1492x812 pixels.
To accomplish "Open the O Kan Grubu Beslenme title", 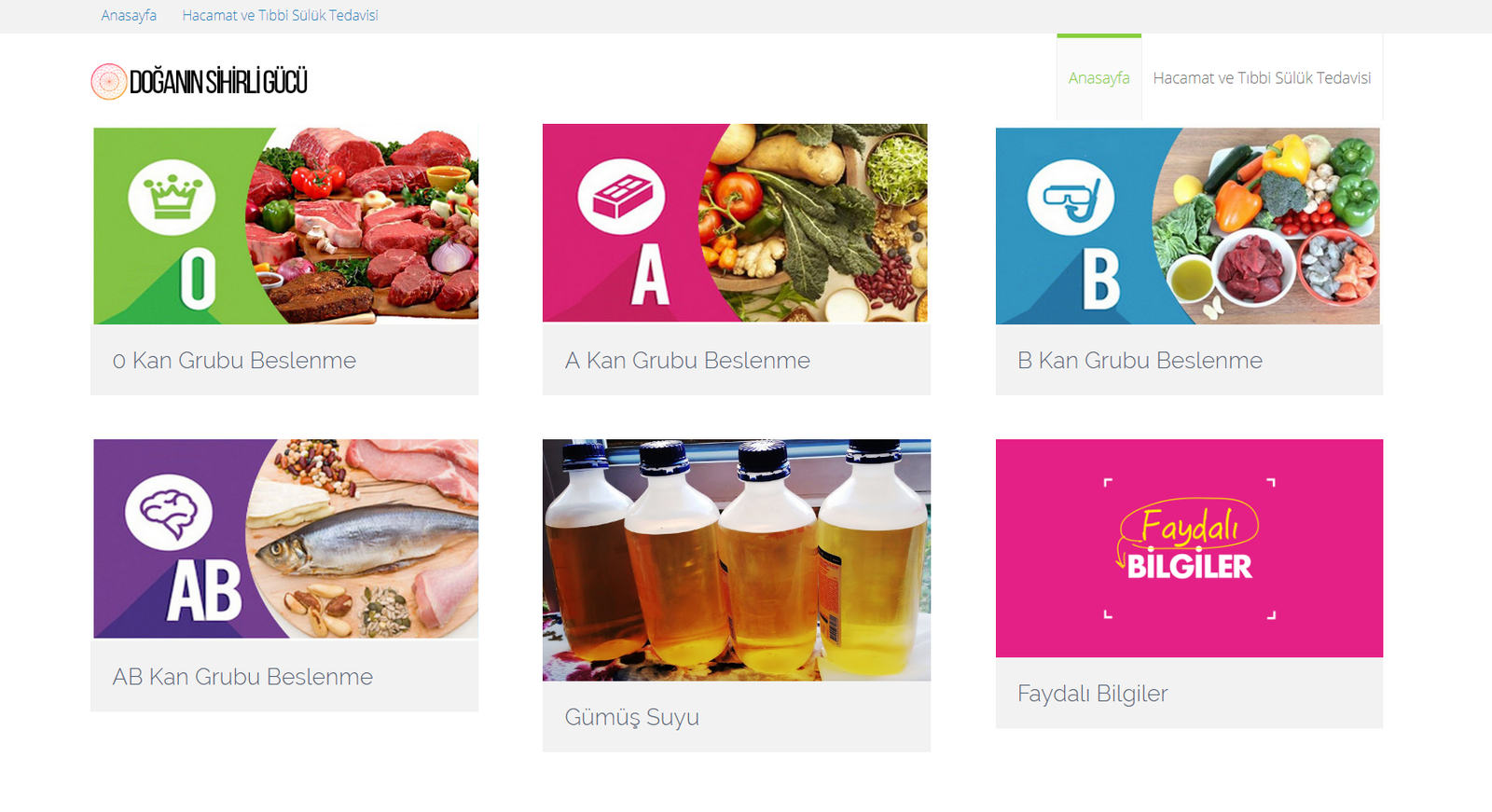I will (234, 361).
